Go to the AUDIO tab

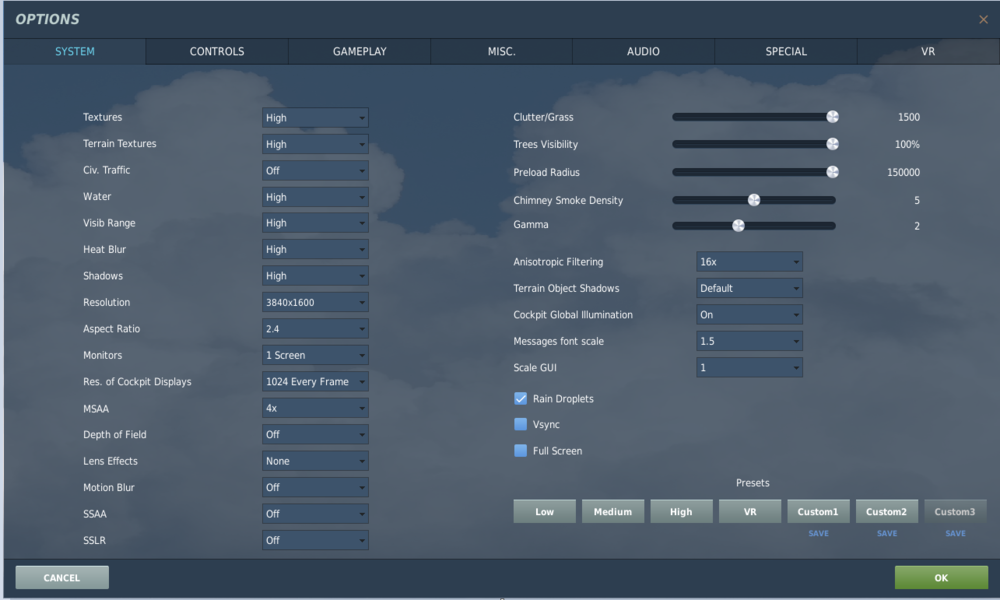[x=643, y=52]
